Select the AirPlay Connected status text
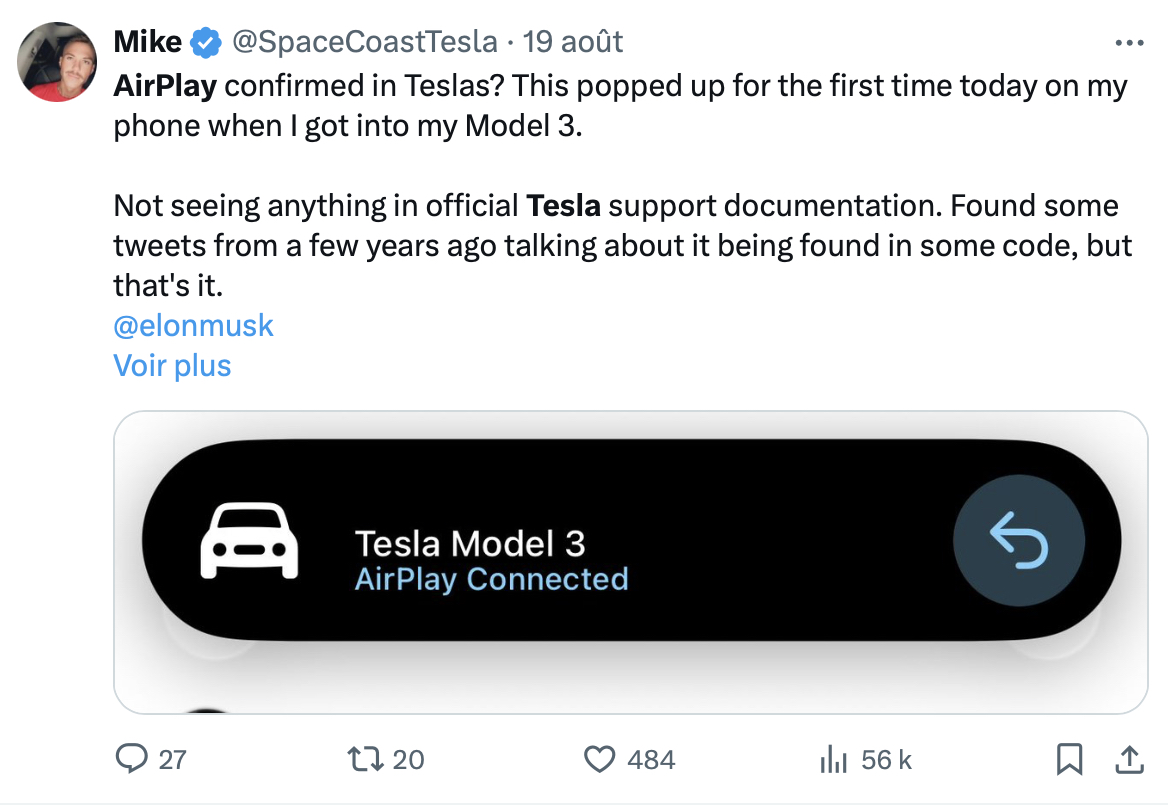 (x=489, y=578)
